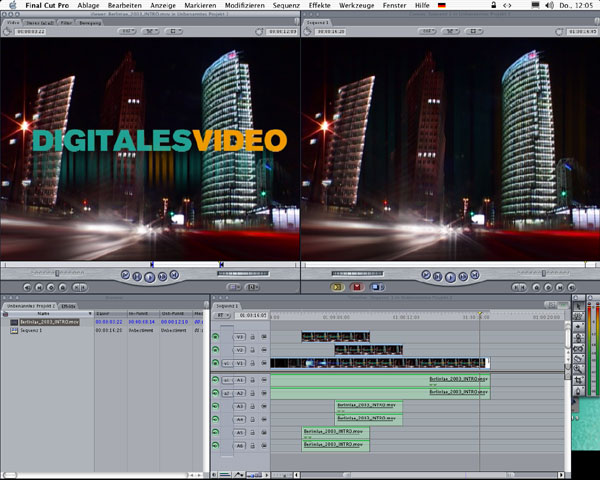The height and width of the screenshot is (480, 600).
Task: Open Canvas zoom level popup
Action: [x=427, y=31]
